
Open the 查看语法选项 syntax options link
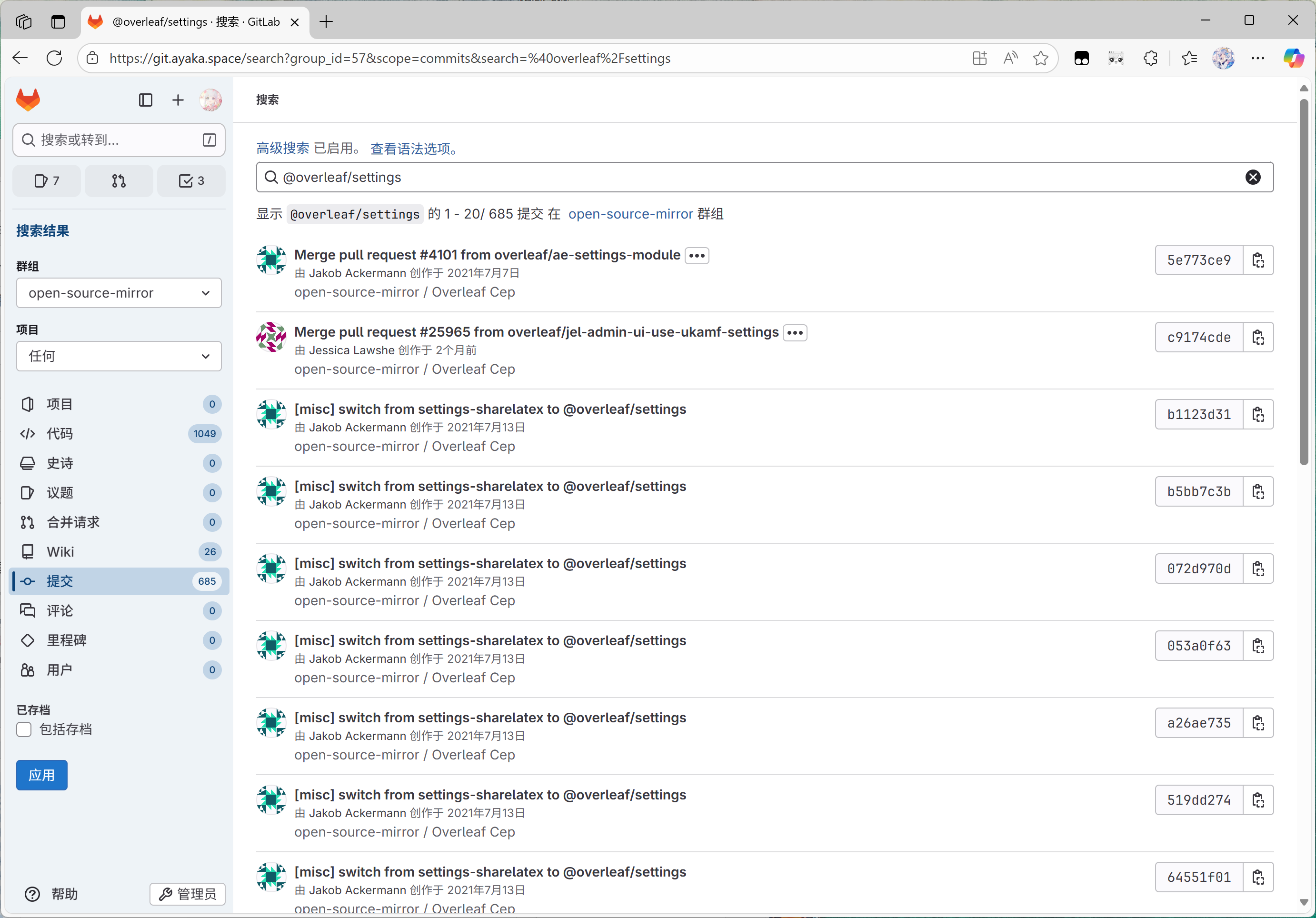tap(413, 149)
